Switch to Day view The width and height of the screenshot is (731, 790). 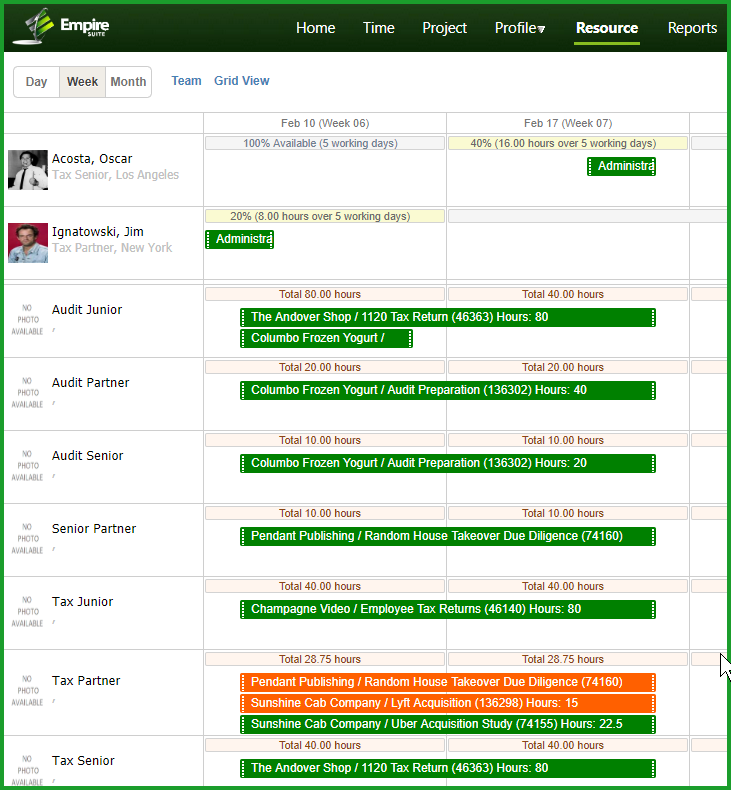point(36,82)
